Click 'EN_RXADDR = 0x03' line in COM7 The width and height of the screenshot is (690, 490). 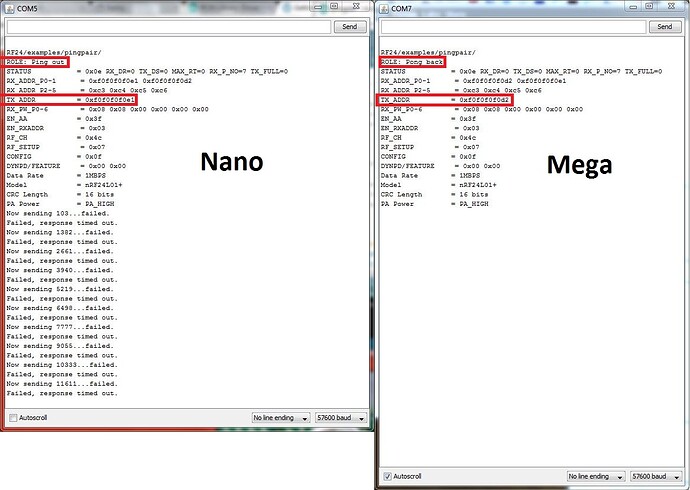tap(430, 128)
